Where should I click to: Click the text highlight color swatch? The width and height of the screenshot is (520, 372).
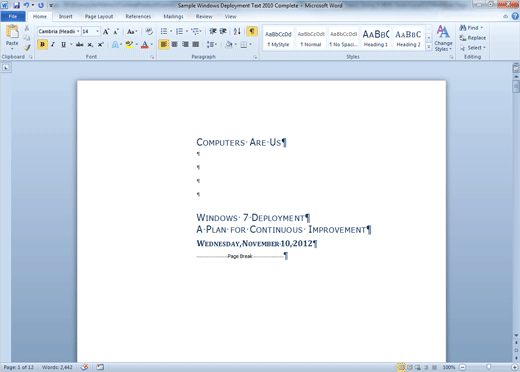(129, 45)
